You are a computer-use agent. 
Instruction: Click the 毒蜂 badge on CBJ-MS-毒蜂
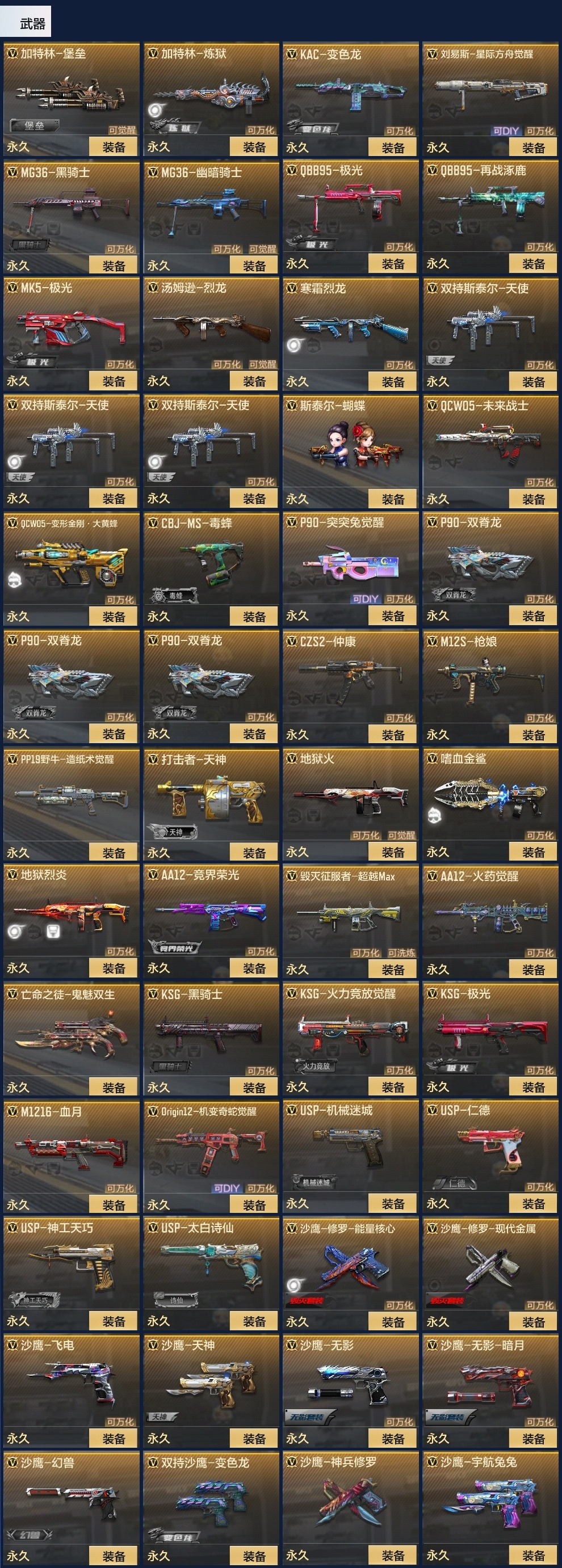175,595
